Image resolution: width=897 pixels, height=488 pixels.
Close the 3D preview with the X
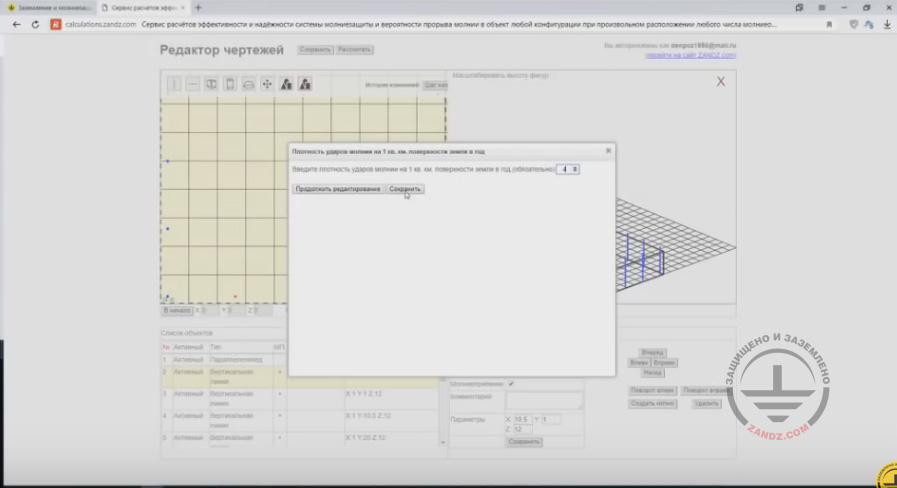pos(721,82)
